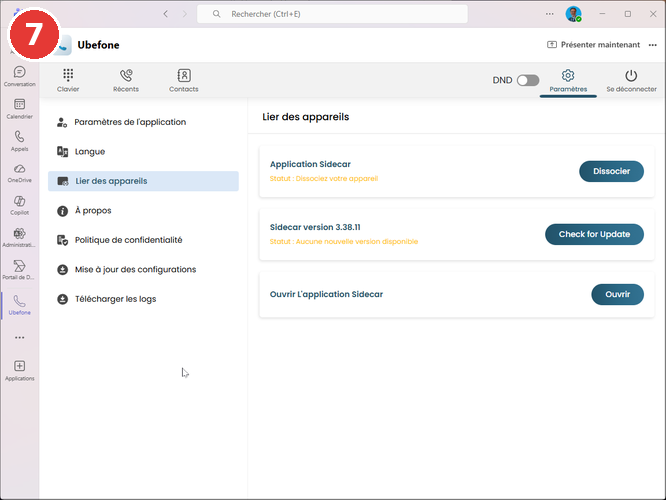This screenshot has height=500, width=666.
Task: Minimize the Teams window
Action: point(602,14)
